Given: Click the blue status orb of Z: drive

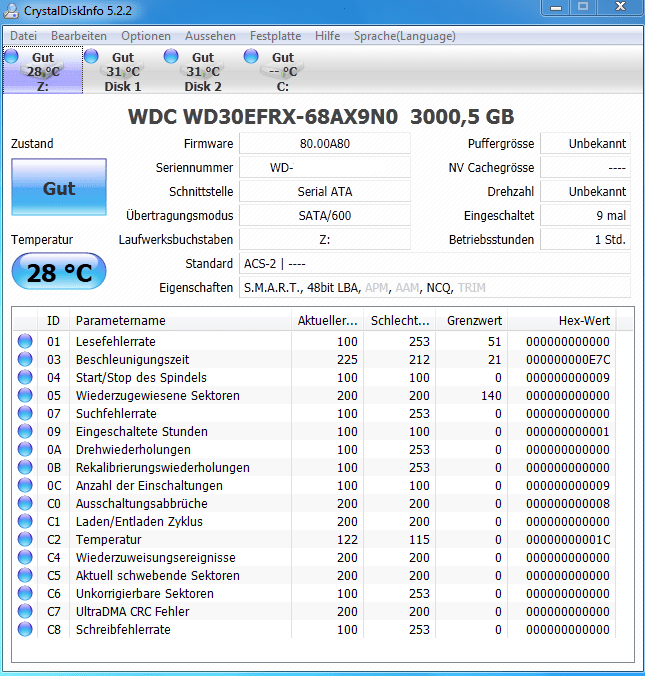Looking at the screenshot, I should pos(12,56).
